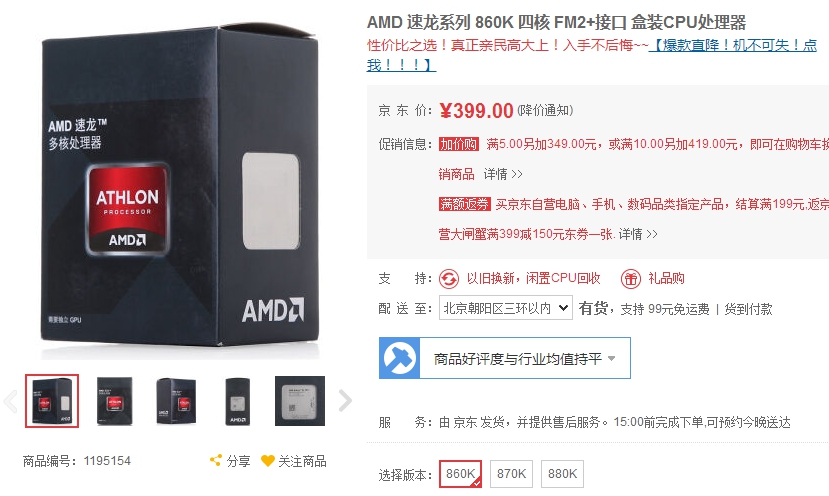Expand the 商品好评度与行业均值持平 dropdown
829x496 pixels.
click(524, 359)
